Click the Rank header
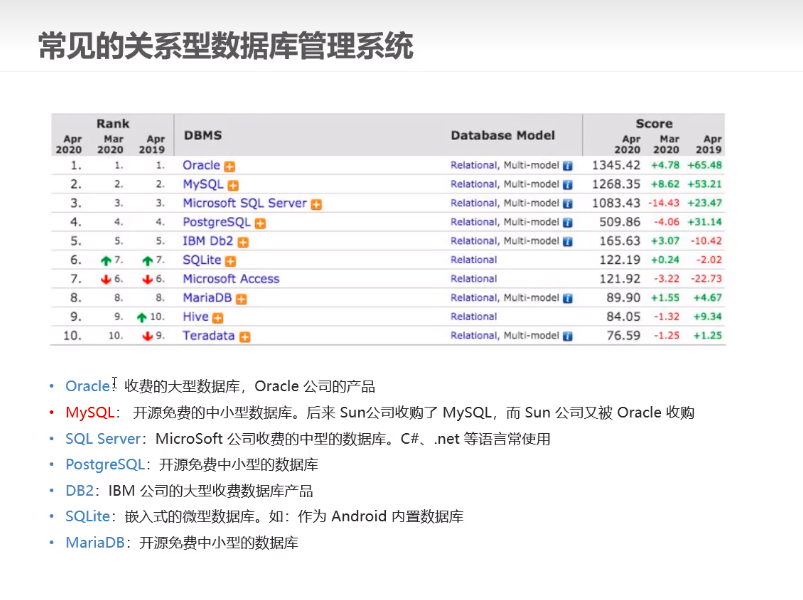This screenshot has width=803, height=600. pyautogui.click(x=113, y=124)
